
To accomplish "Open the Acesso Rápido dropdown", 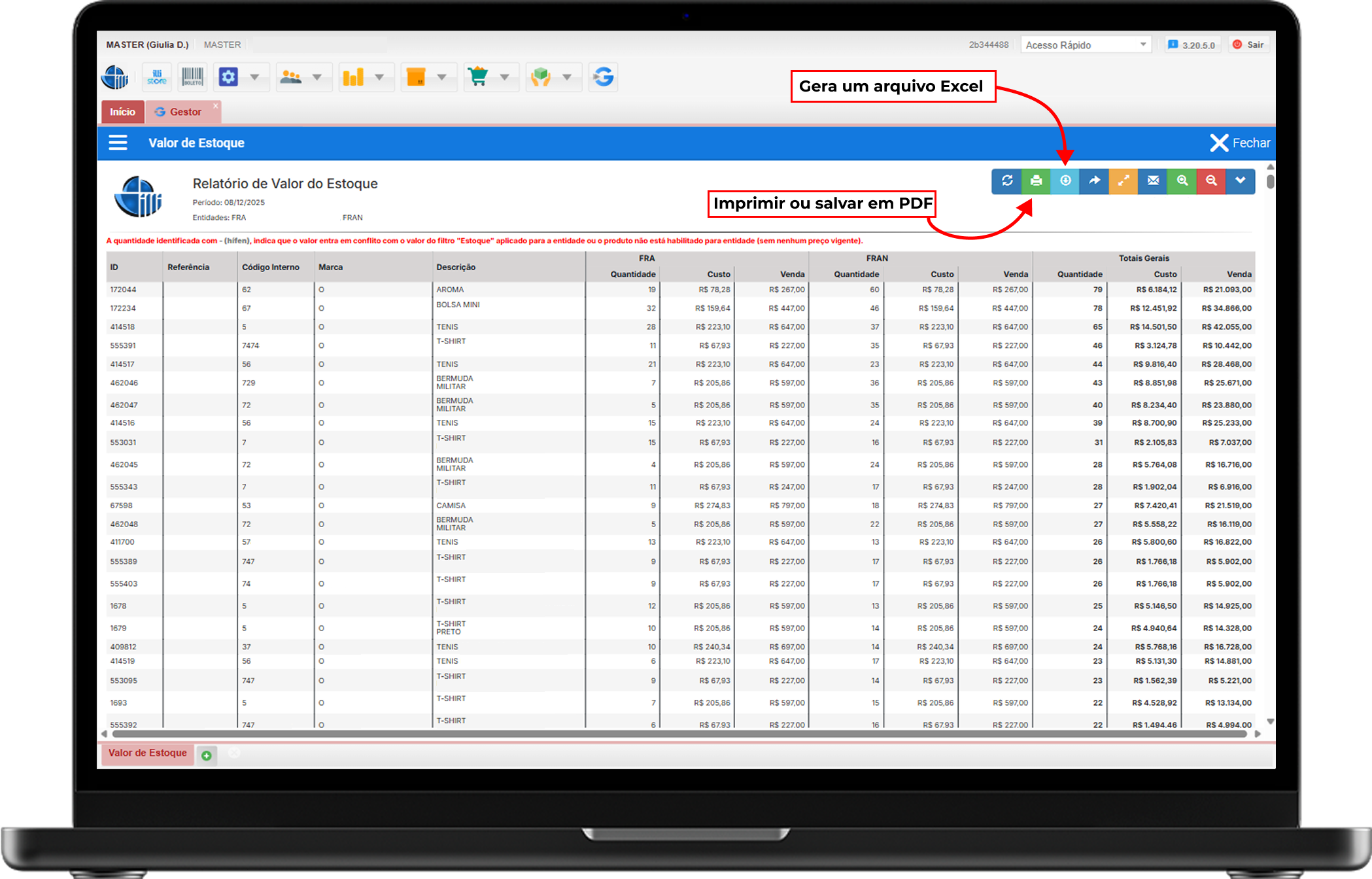I will [x=1085, y=45].
